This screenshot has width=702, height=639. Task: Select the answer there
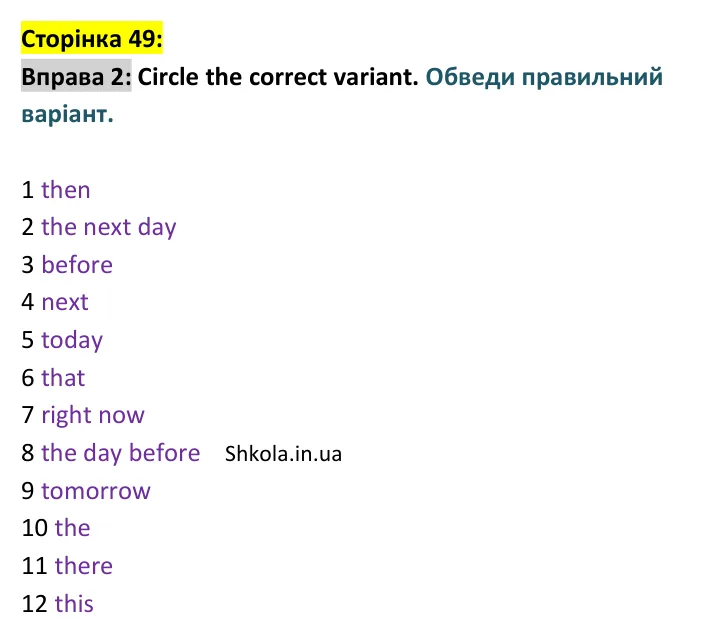84,566
